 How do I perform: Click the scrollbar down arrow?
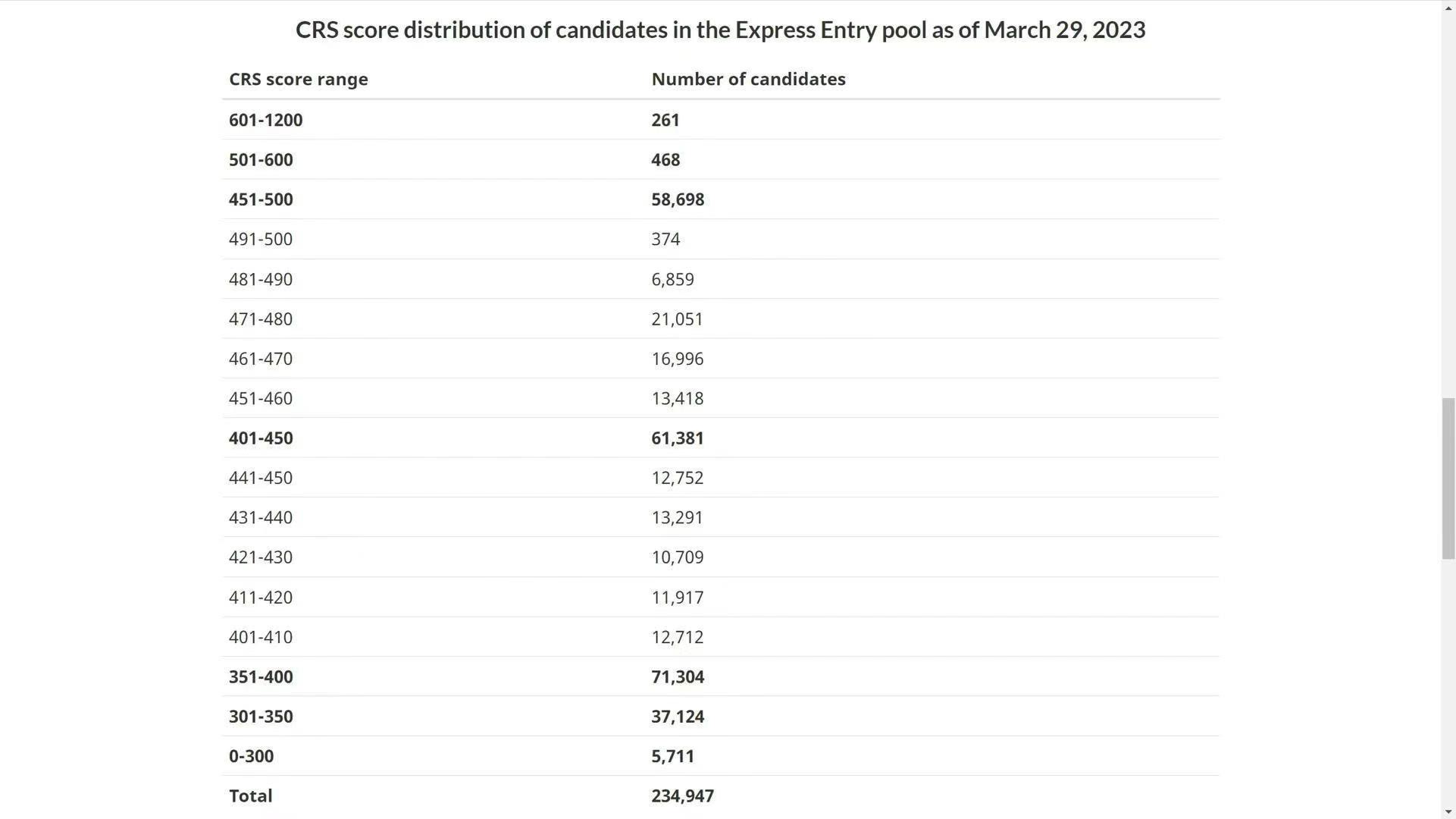coord(1448,812)
